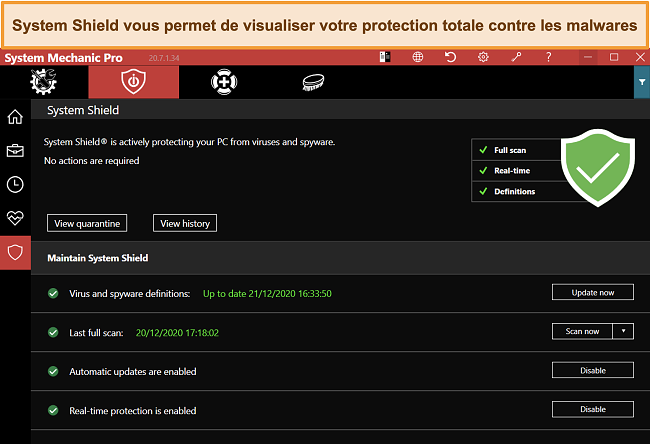
Task: Click green check beside Real-time protection
Action: [x=53, y=410]
